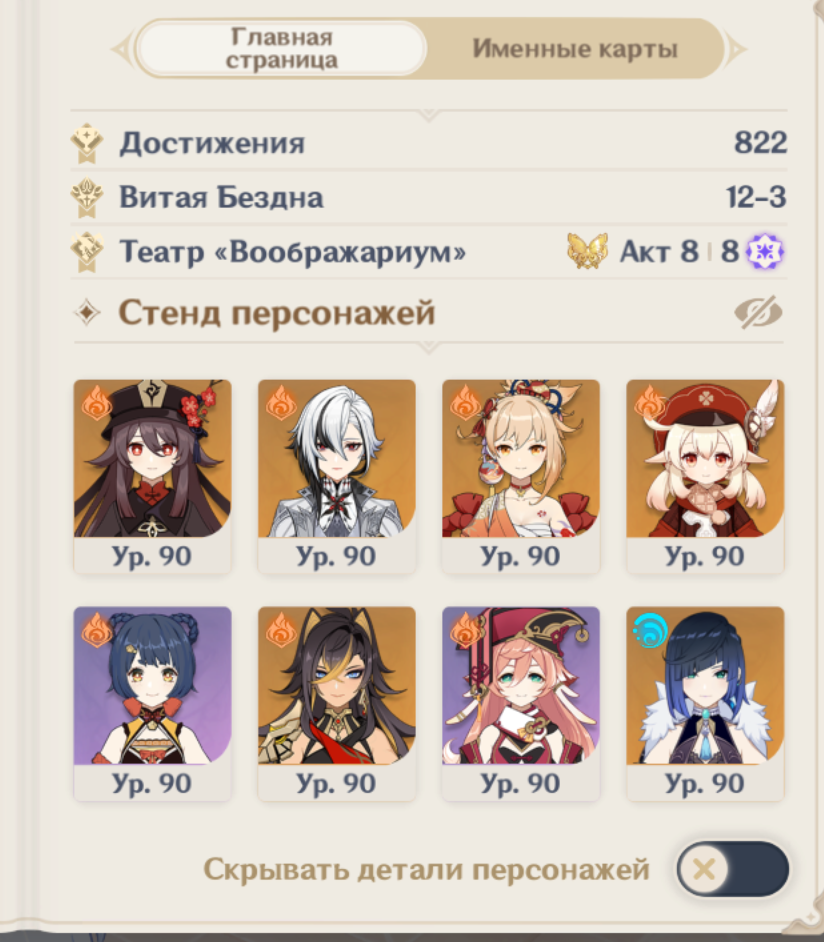Click the purple star badge icon
This screenshot has height=942, width=824.
point(765,251)
